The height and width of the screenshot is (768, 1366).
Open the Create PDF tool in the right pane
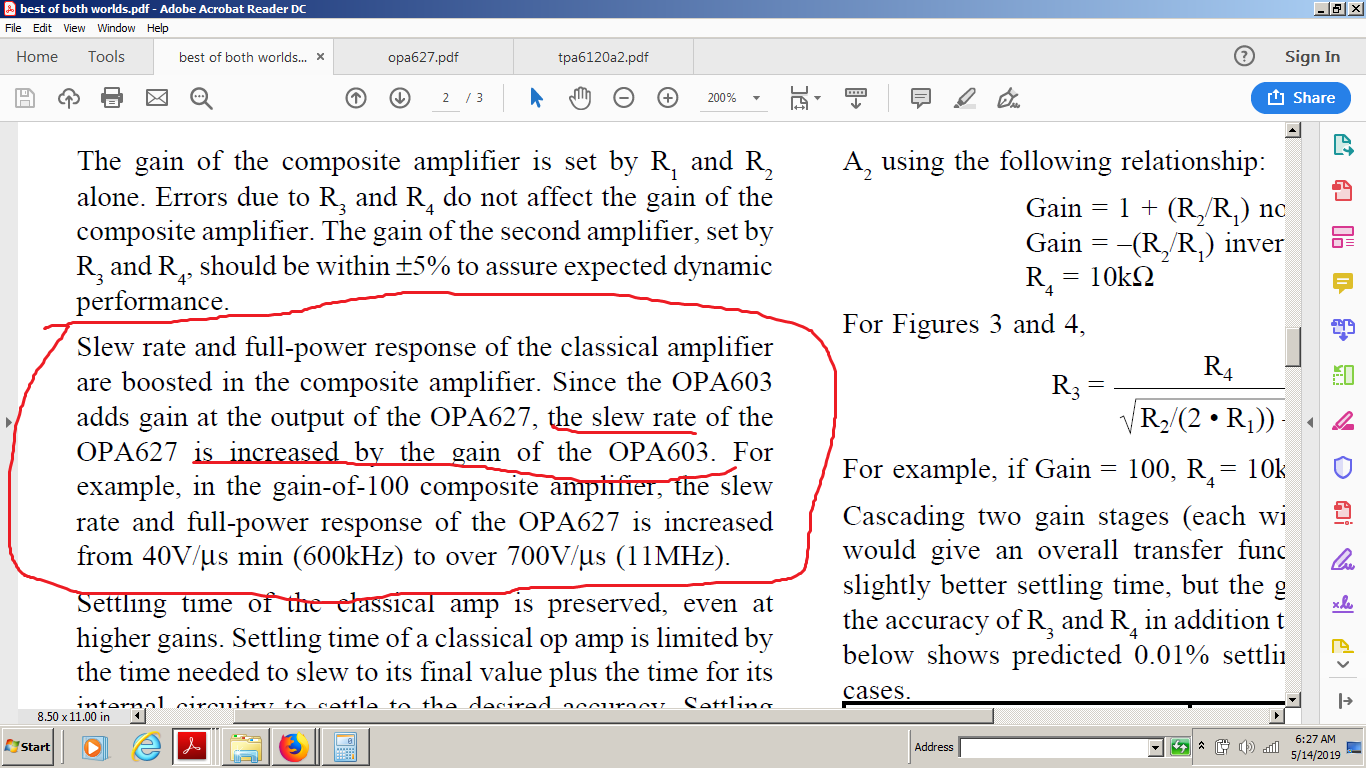(1343, 191)
